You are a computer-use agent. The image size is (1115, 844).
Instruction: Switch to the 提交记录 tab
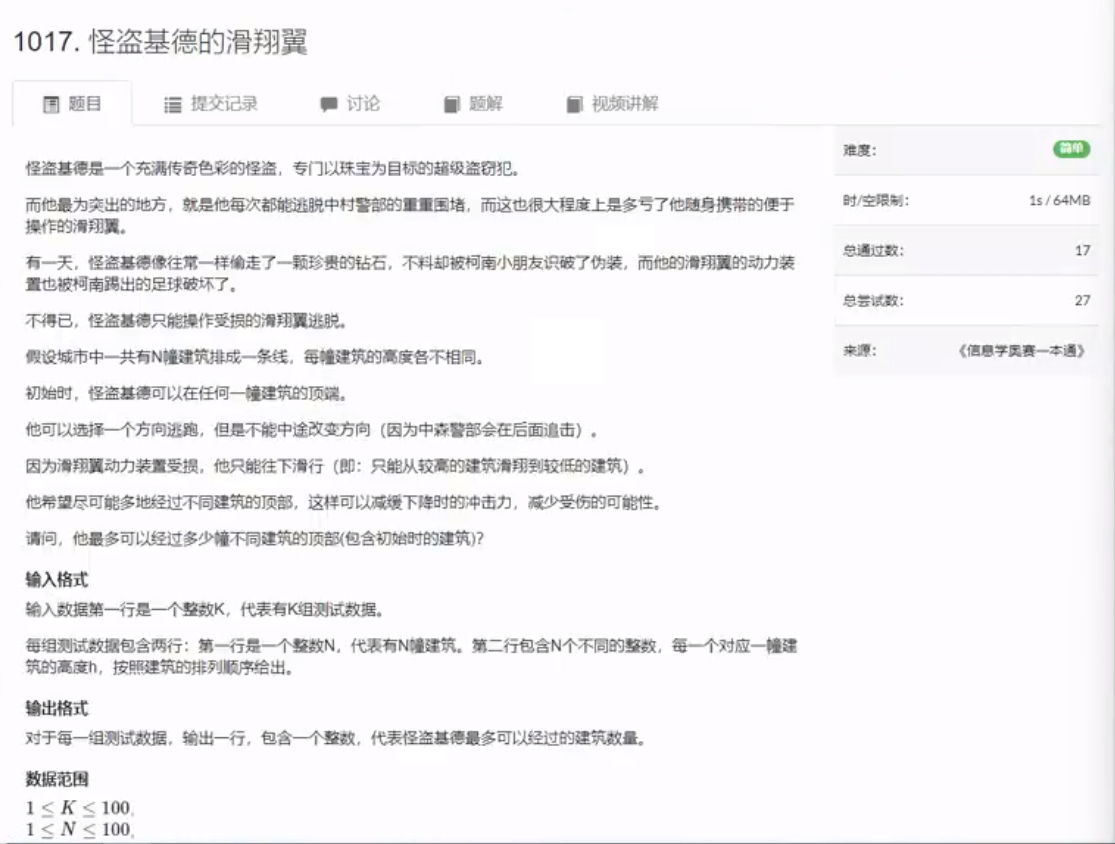tap(210, 104)
